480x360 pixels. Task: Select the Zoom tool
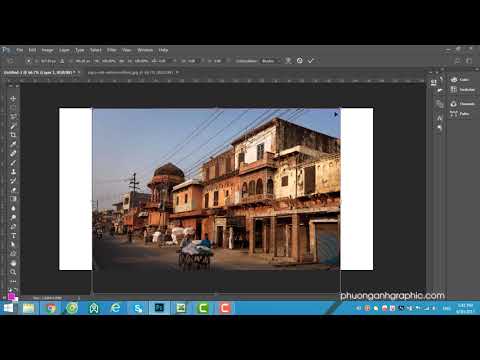point(13,272)
